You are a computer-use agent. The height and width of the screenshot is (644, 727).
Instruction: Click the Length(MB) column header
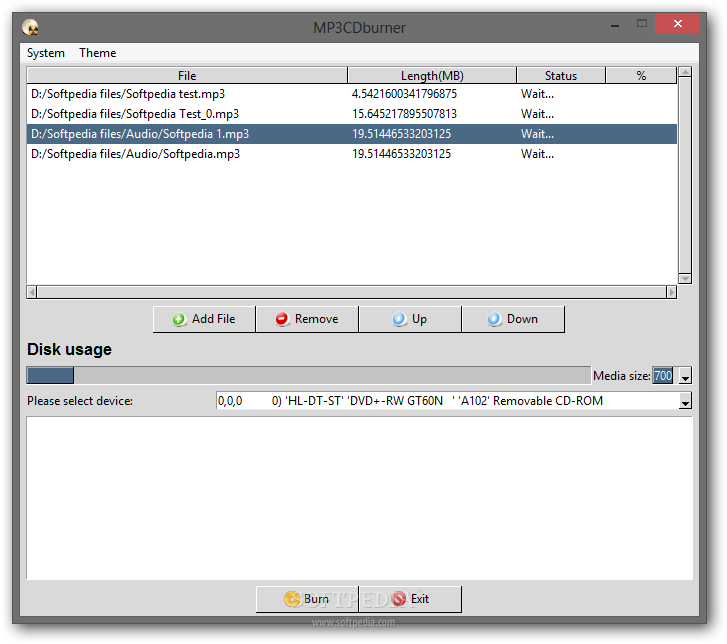(432, 75)
